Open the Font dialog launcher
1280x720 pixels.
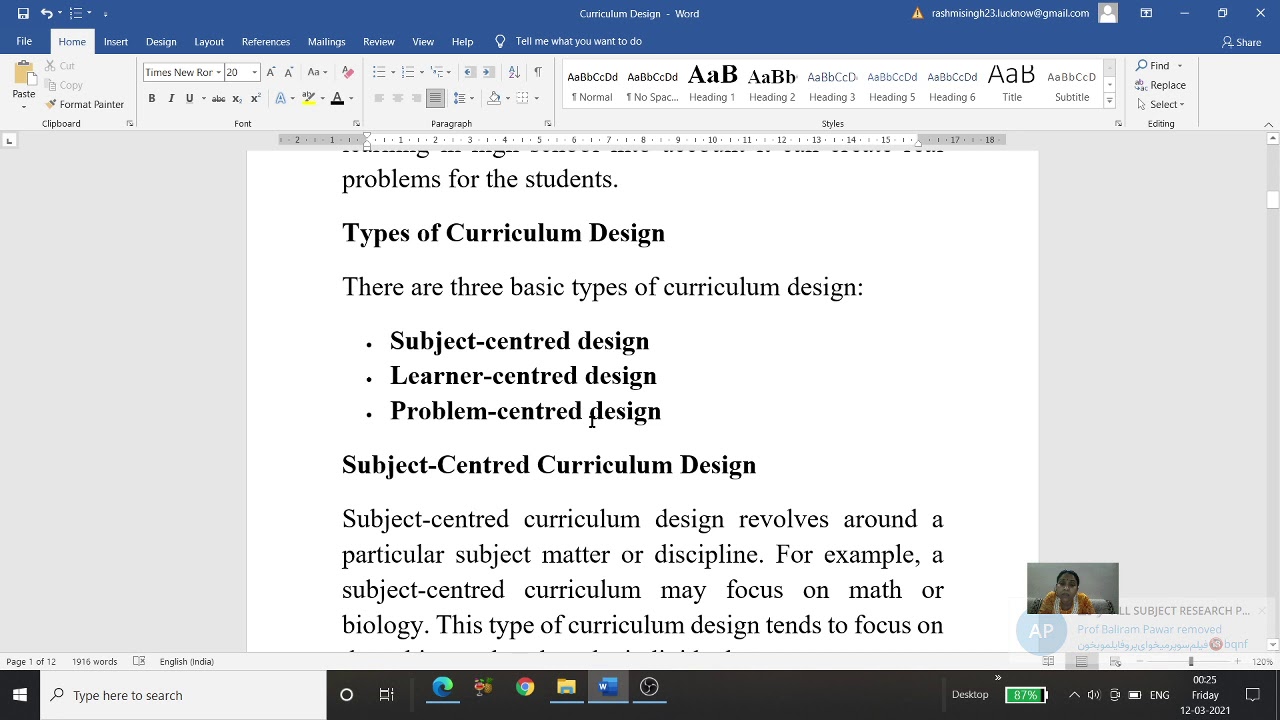[x=356, y=124]
